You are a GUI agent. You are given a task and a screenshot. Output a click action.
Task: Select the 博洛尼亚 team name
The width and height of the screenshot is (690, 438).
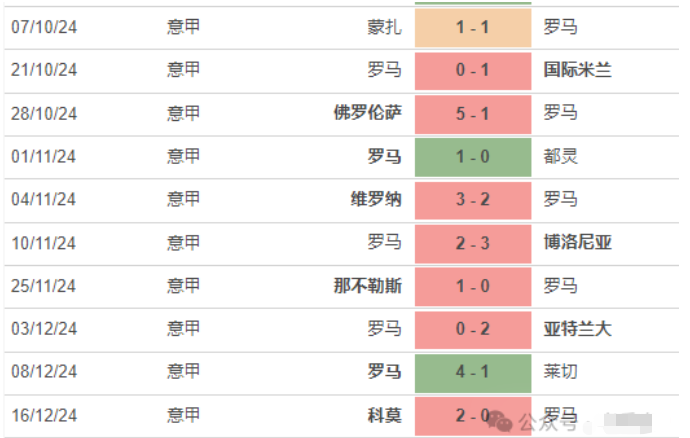(577, 242)
